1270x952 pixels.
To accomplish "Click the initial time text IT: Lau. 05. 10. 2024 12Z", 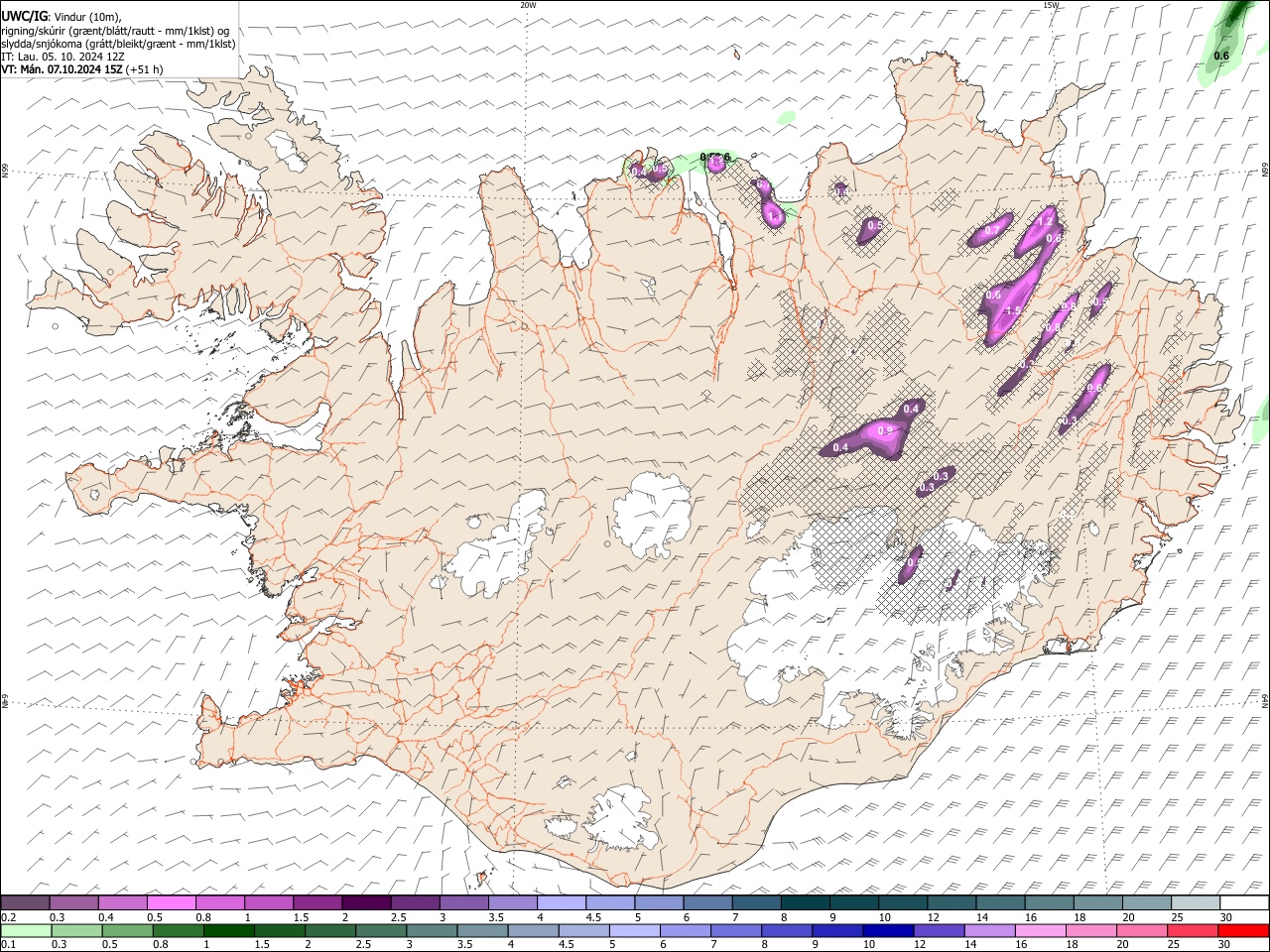I will pyautogui.click(x=62, y=57).
